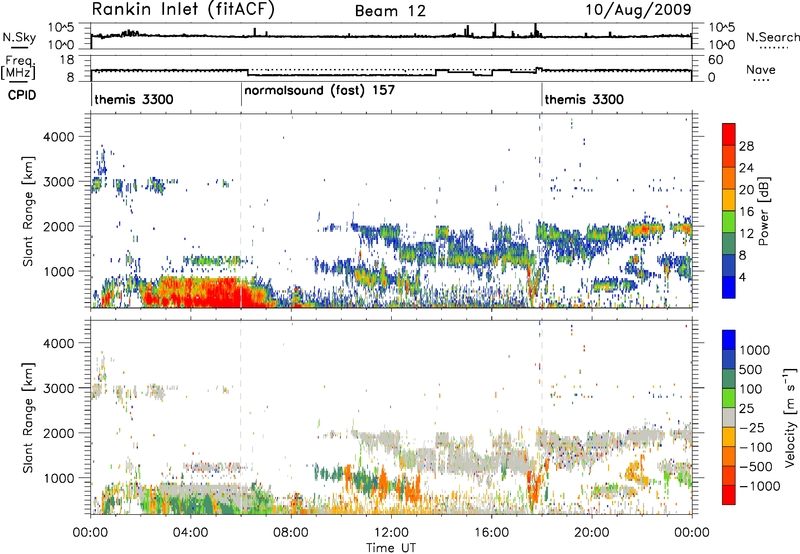This screenshot has height=554, width=800.
Task: Pick the gray segment of Velocity colorbar
Action: (729, 417)
